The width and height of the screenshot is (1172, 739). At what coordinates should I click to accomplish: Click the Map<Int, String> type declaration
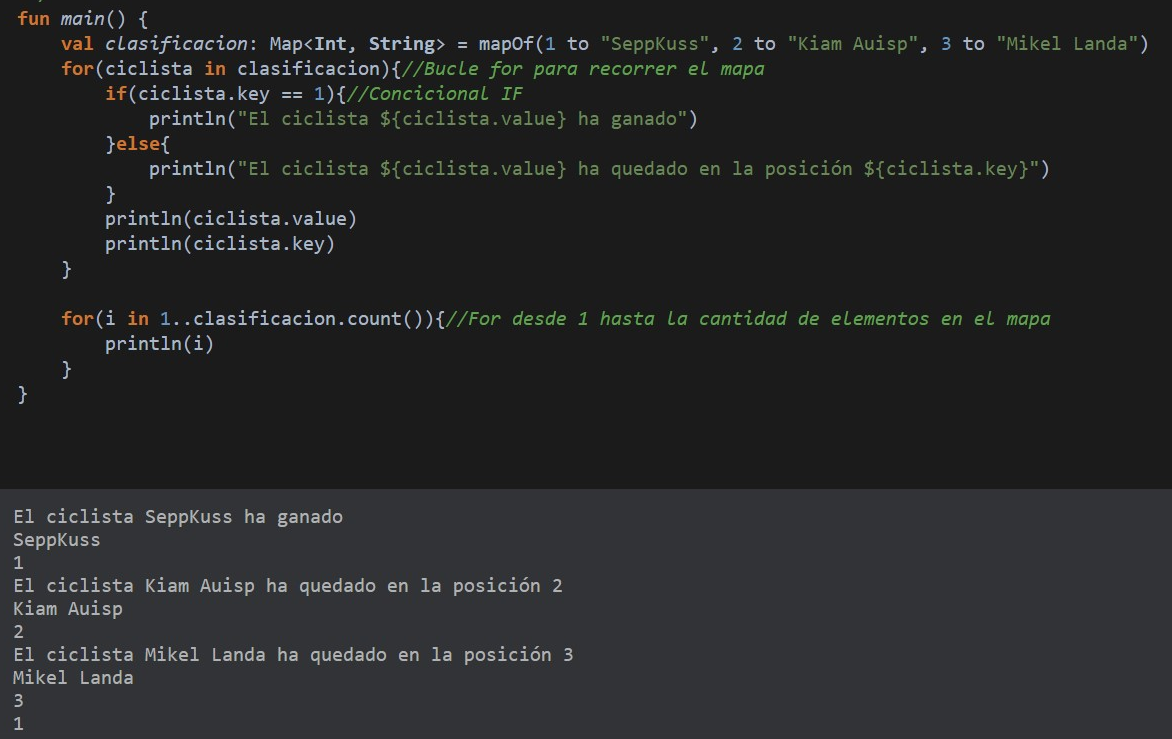point(357,44)
